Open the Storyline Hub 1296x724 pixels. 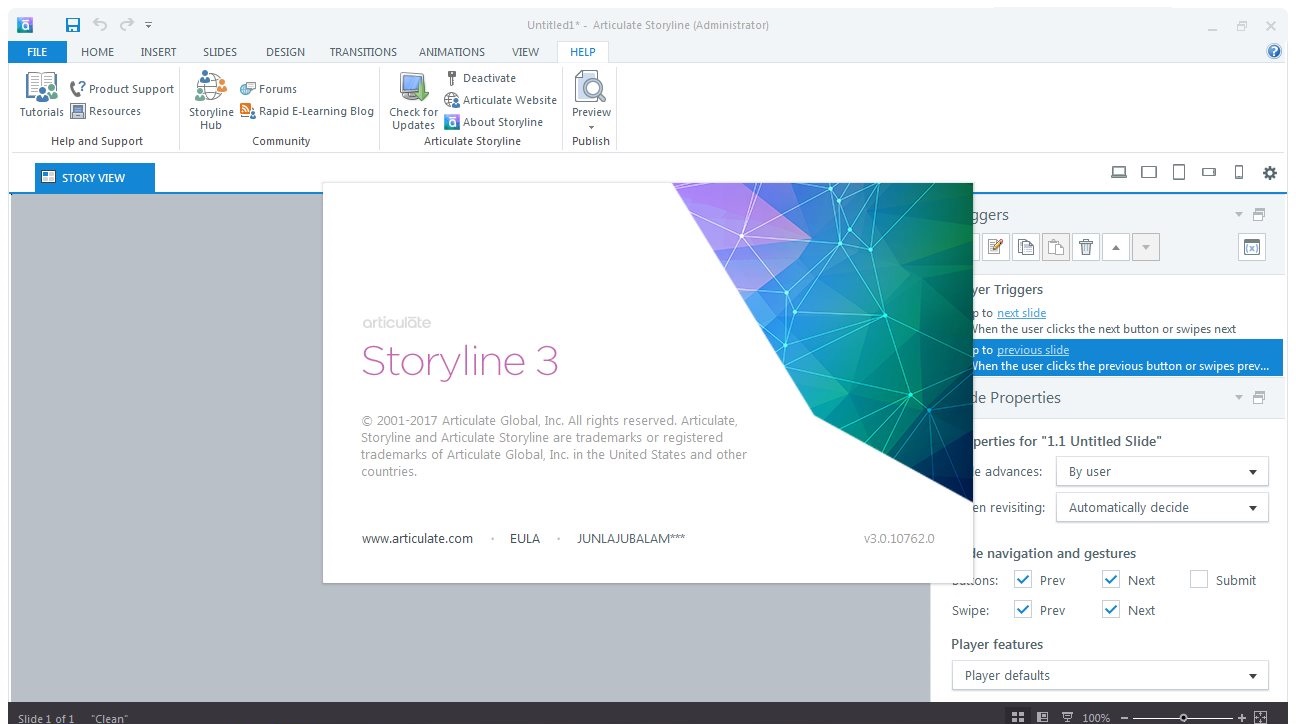click(x=211, y=100)
